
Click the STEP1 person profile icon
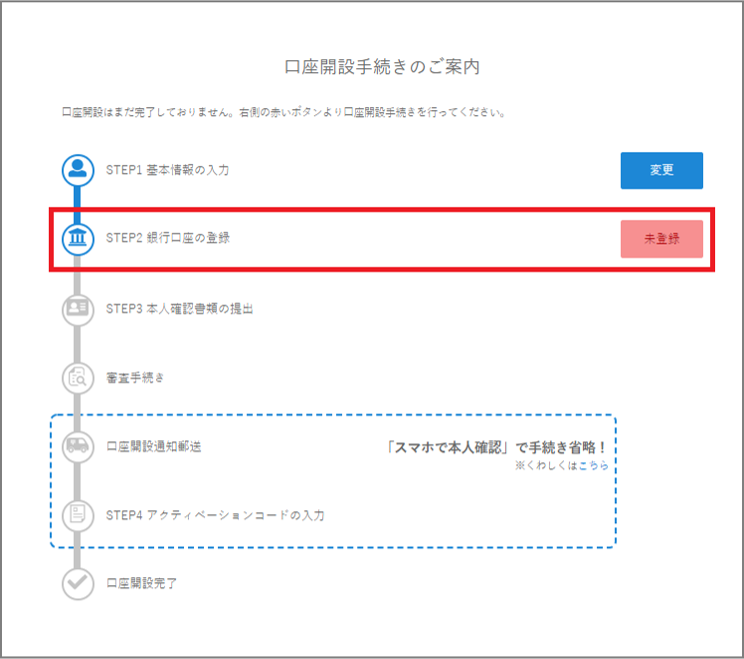coord(78,170)
